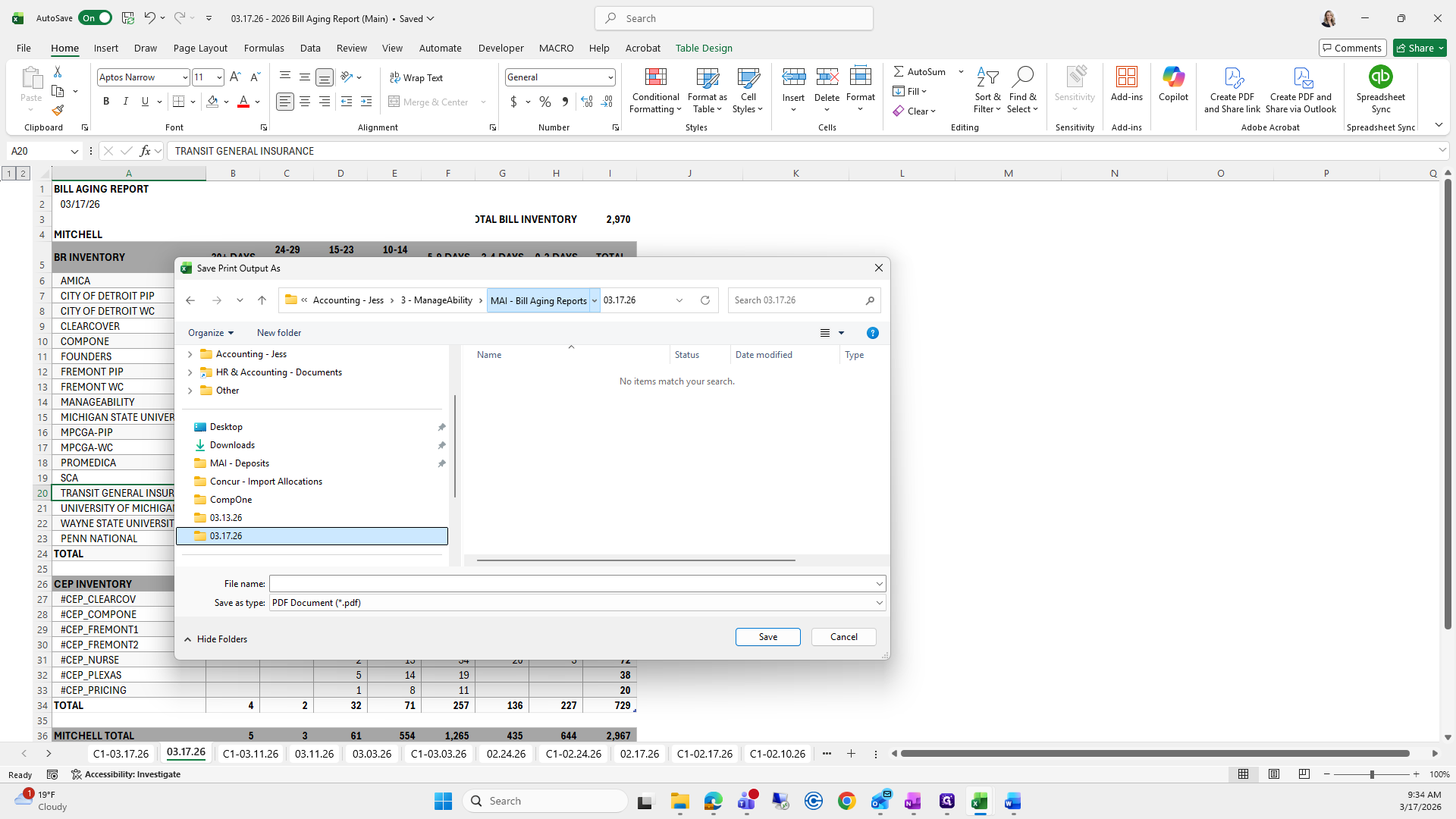
Task: Open the blue Help icon in the save dialog
Action: 872,333
